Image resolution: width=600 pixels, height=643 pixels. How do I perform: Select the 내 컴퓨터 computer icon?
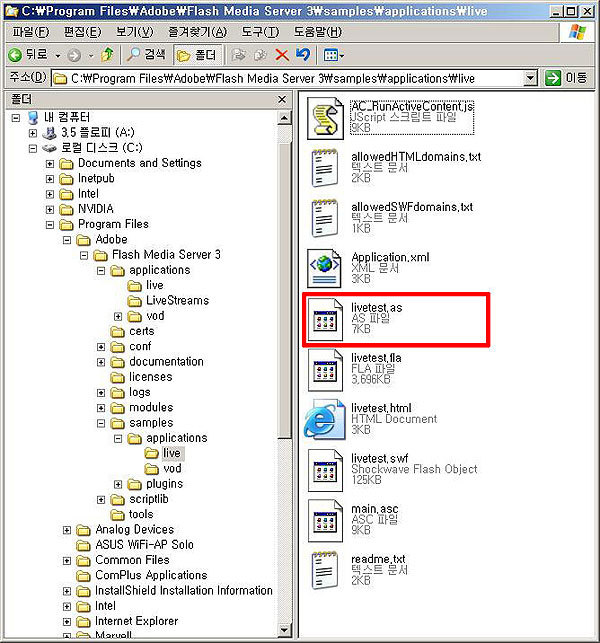33,118
